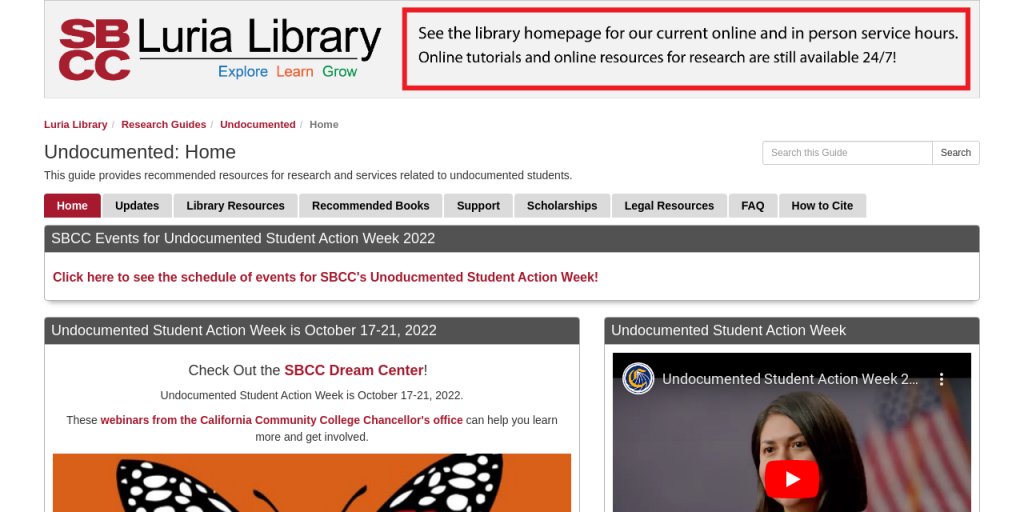Follow the Luria Library breadcrumb link
The image size is (1024, 512).
click(x=76, y=125)
